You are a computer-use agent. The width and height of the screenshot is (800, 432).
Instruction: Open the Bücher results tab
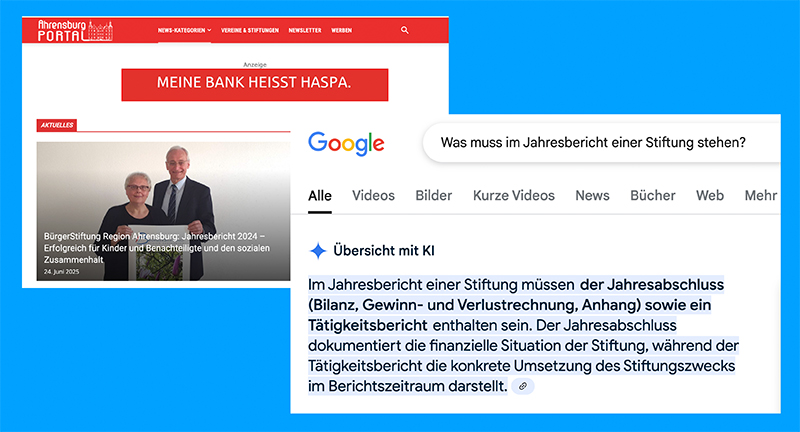pos(653,195)
